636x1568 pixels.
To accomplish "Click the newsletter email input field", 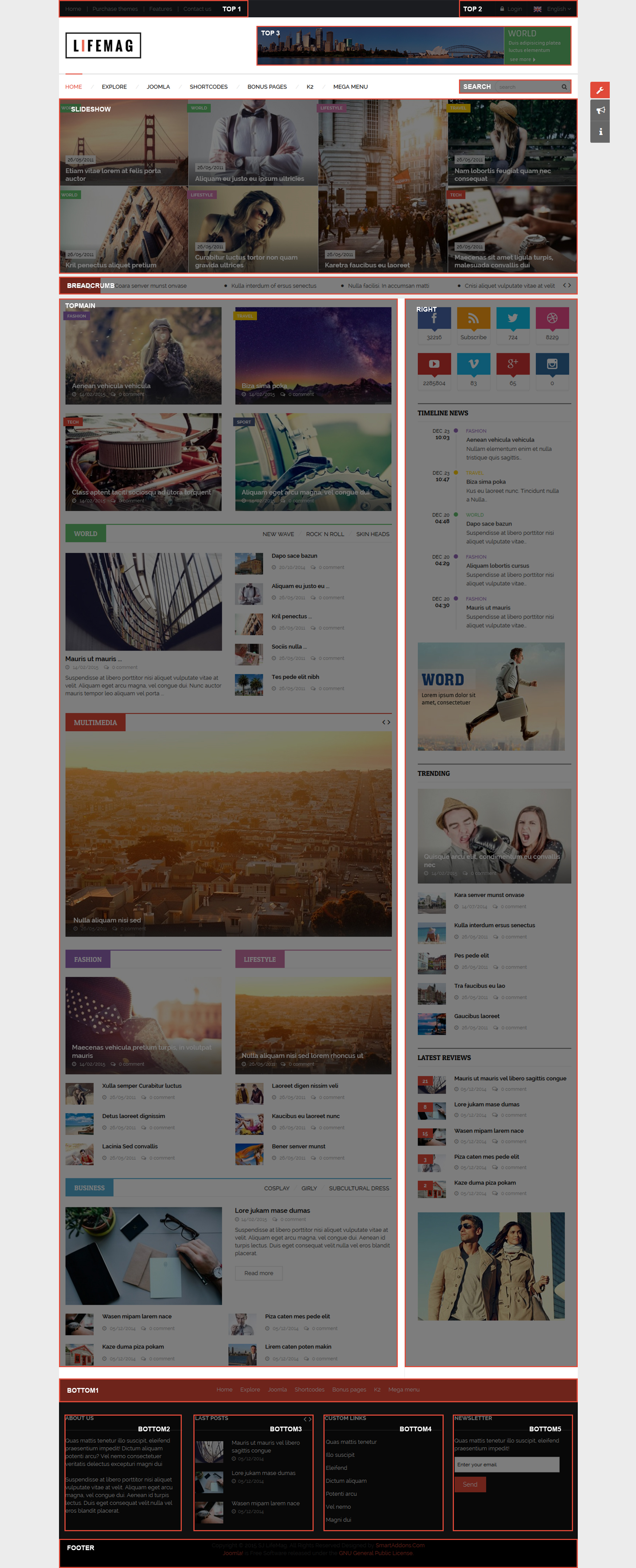I will 506,1464.
